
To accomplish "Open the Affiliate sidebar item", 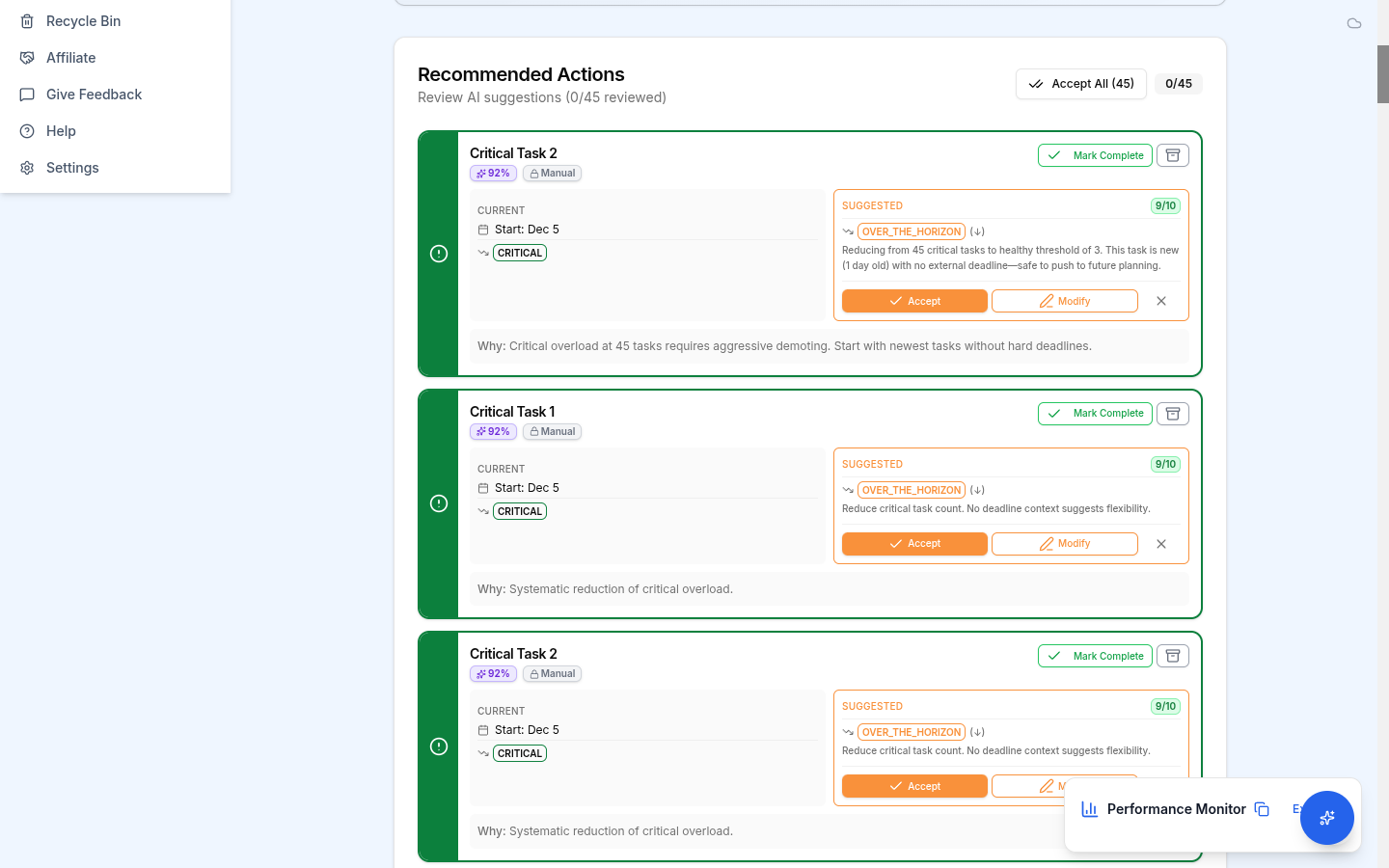I will pos(70,58).
